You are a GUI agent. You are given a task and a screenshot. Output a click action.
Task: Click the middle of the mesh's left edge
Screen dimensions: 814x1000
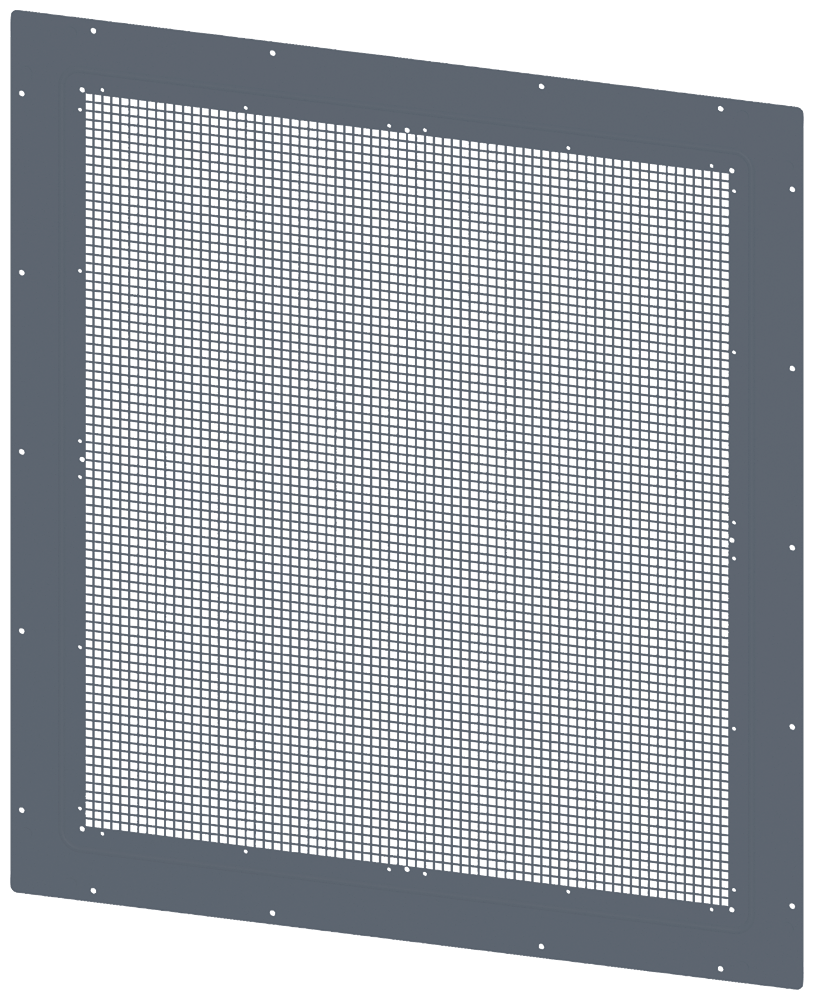[83, 460]
